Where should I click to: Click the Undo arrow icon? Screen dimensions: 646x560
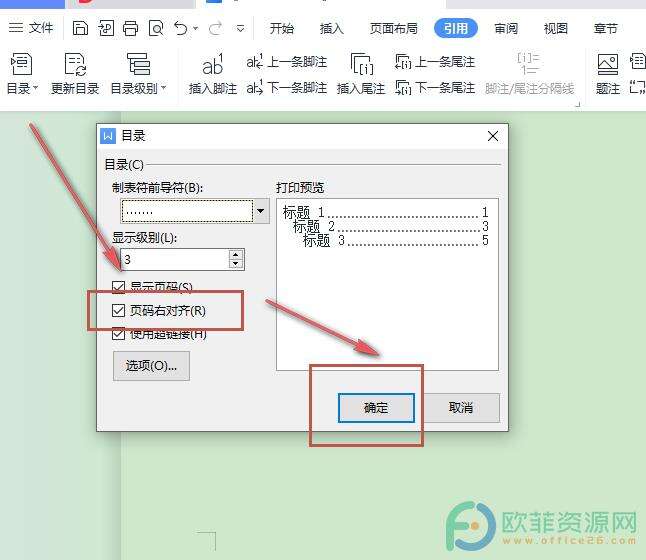(x=180, y=28)
